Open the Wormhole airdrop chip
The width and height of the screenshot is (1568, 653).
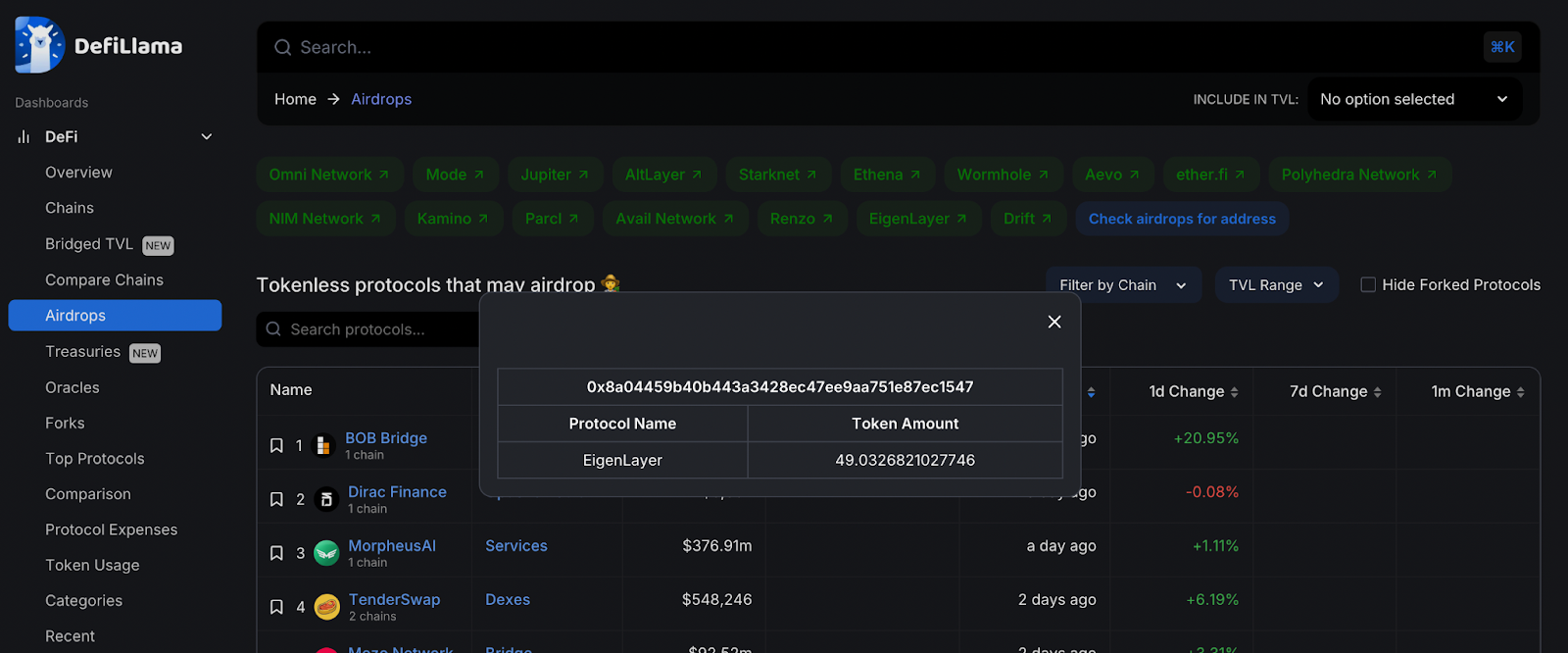click(x=1004, y=175)
